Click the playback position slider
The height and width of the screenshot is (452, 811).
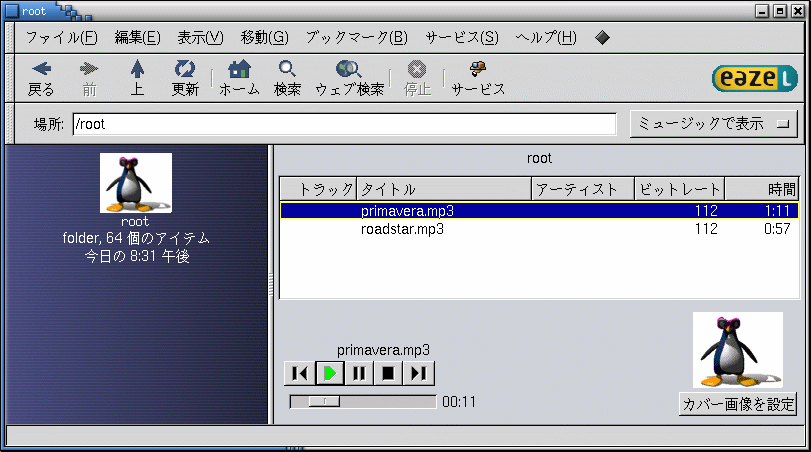click(362, 402)
